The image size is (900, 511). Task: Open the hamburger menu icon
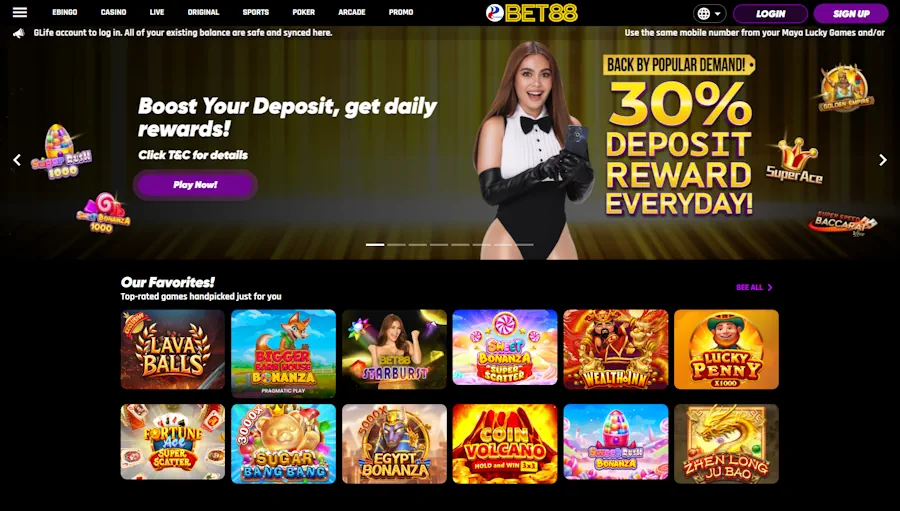20,12
